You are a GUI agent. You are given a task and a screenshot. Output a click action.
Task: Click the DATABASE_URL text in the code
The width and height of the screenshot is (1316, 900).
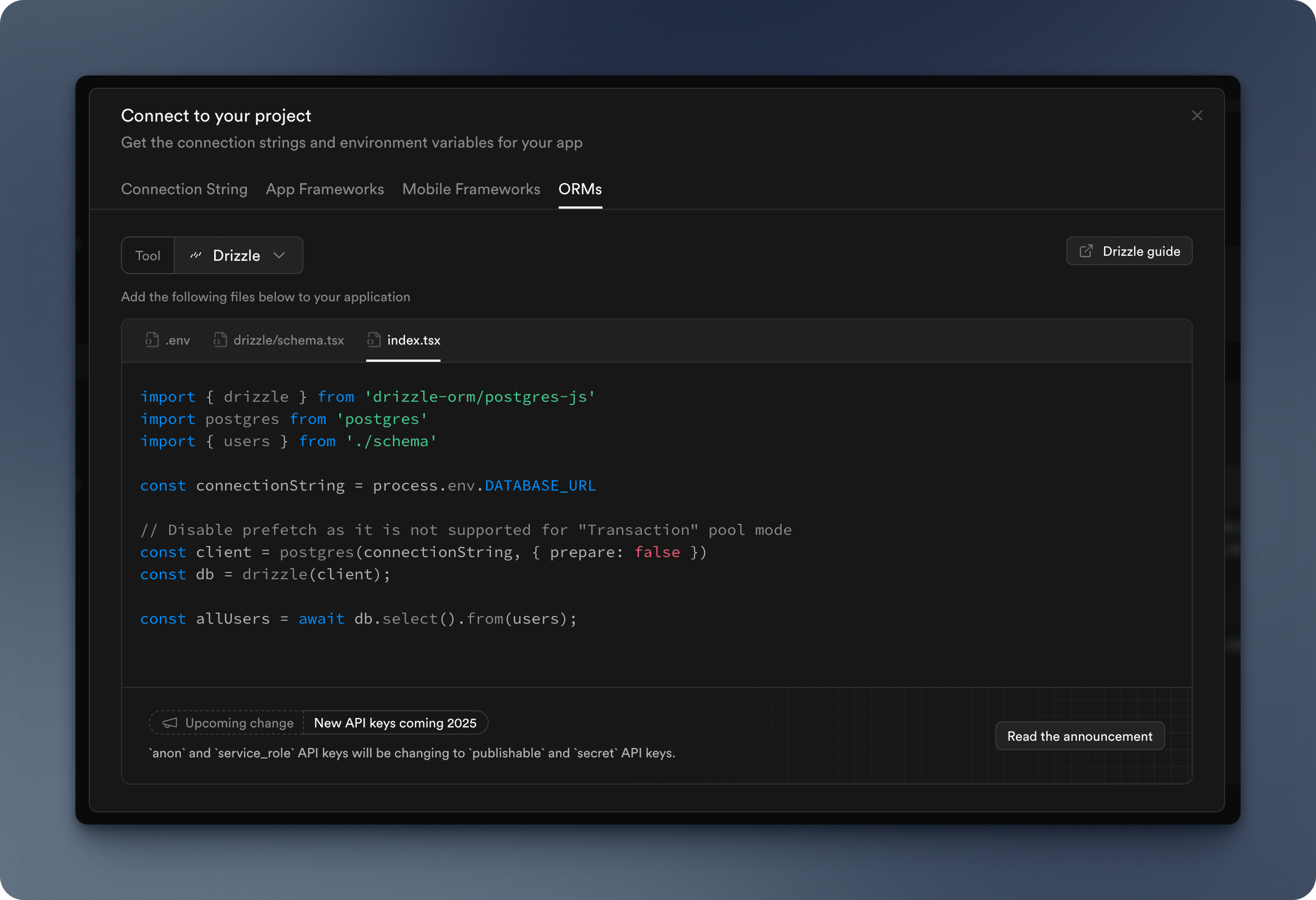(x=540, y=486)
